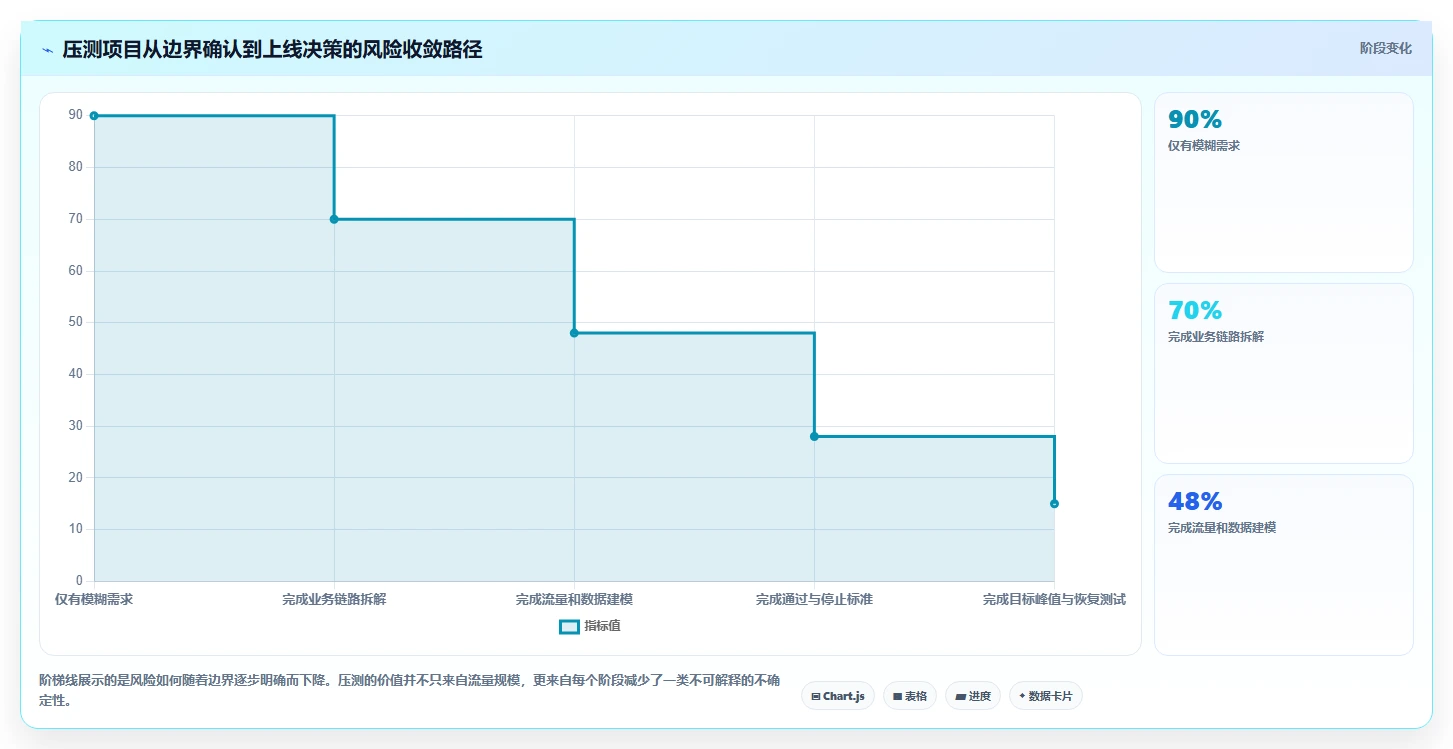Select the data point at value 90
1453x749 pixels.
point(94,116)
